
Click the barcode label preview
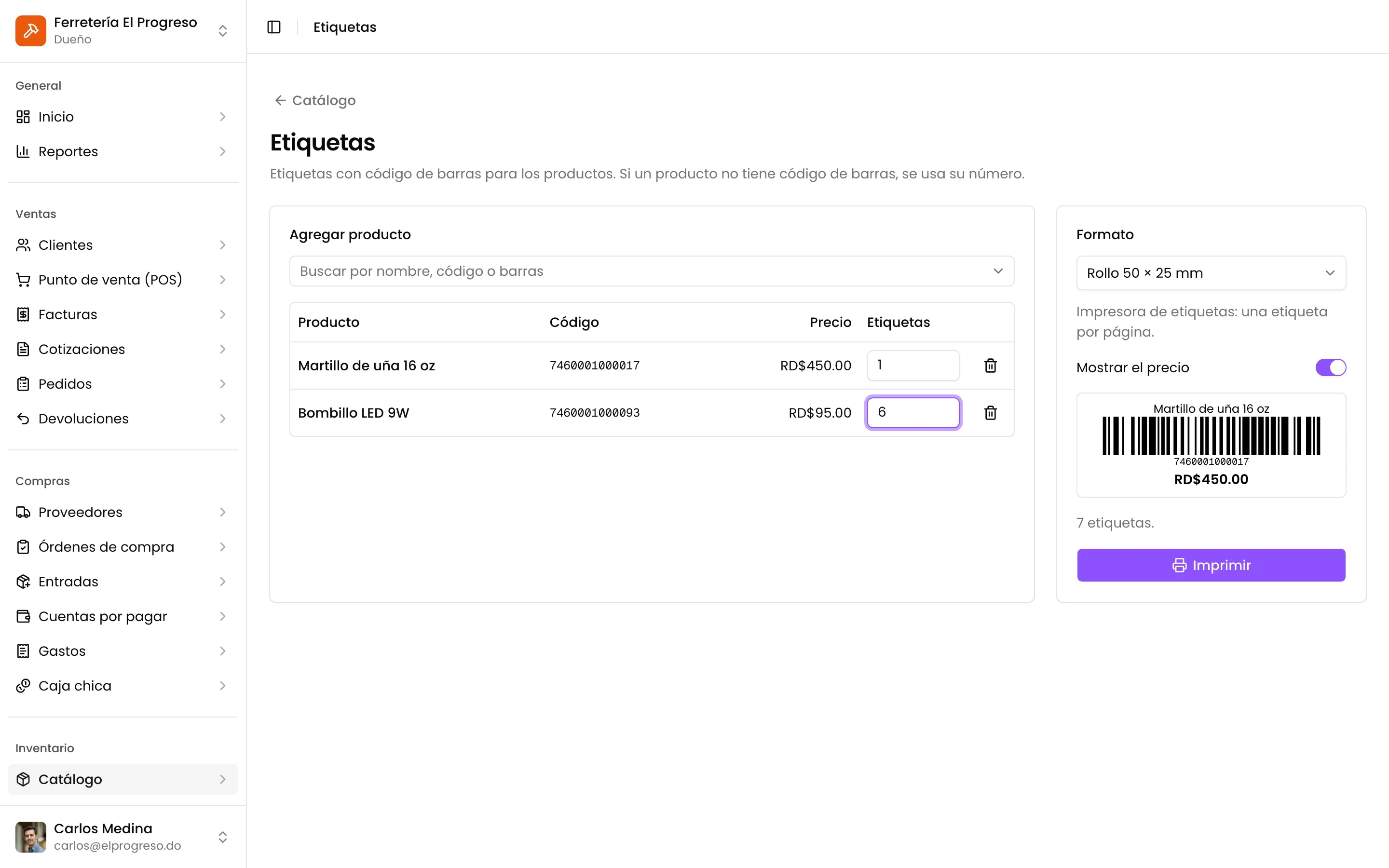(1211, 445)
